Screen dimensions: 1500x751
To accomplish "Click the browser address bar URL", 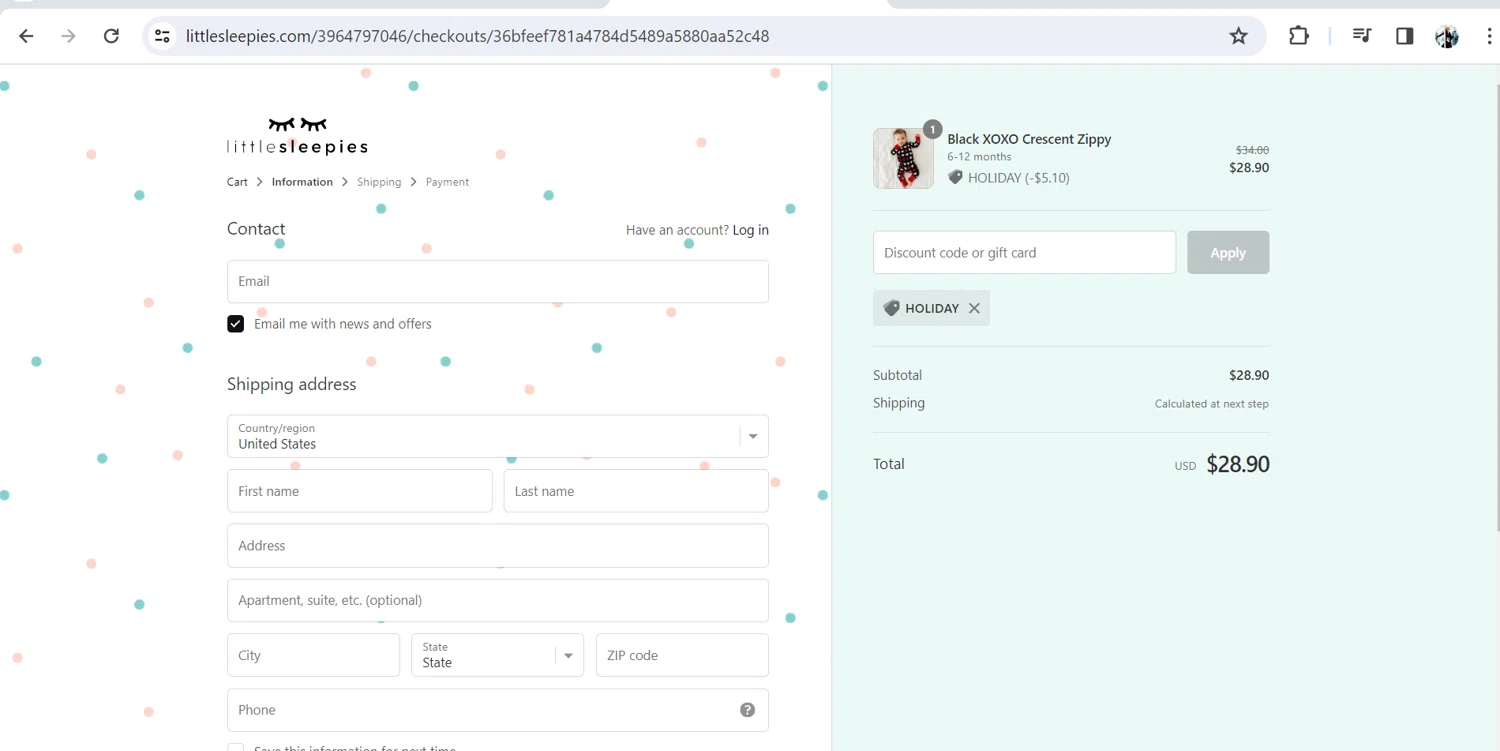I will click(x=477, y=36).
